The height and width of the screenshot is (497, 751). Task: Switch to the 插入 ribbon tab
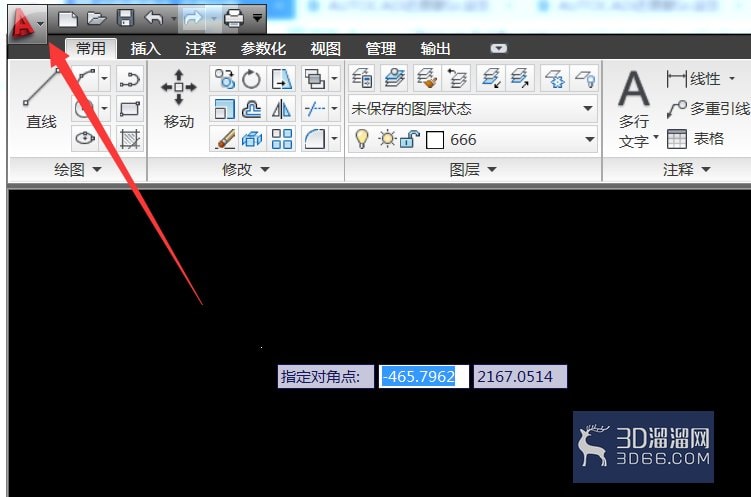coord(145,48)
